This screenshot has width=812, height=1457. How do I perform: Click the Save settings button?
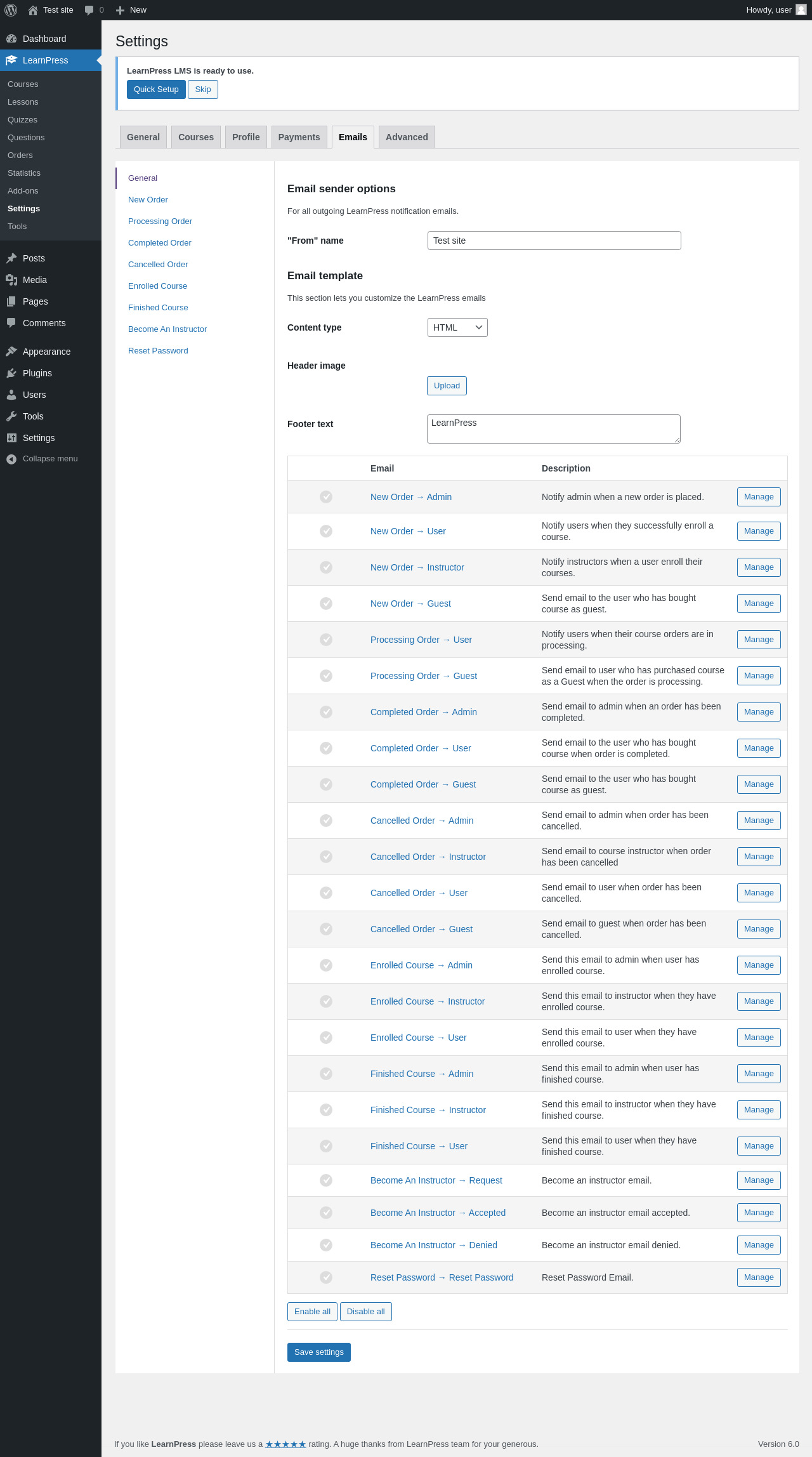[318, 1352]
